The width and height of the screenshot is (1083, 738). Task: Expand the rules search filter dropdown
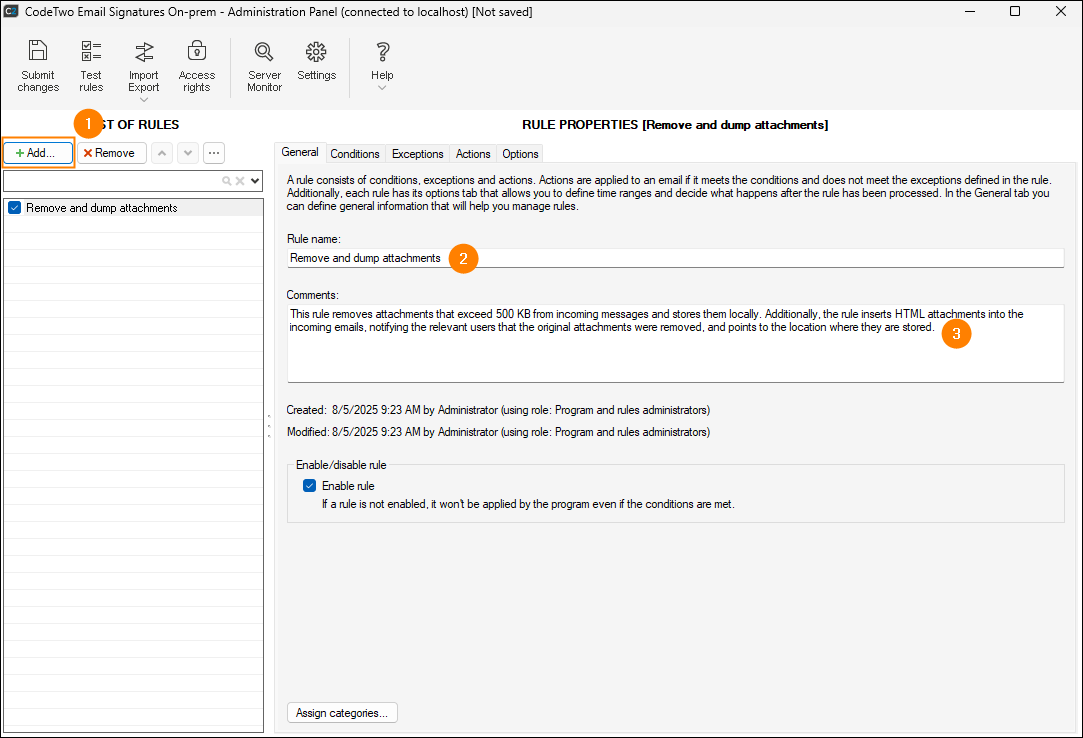[255, 181]
